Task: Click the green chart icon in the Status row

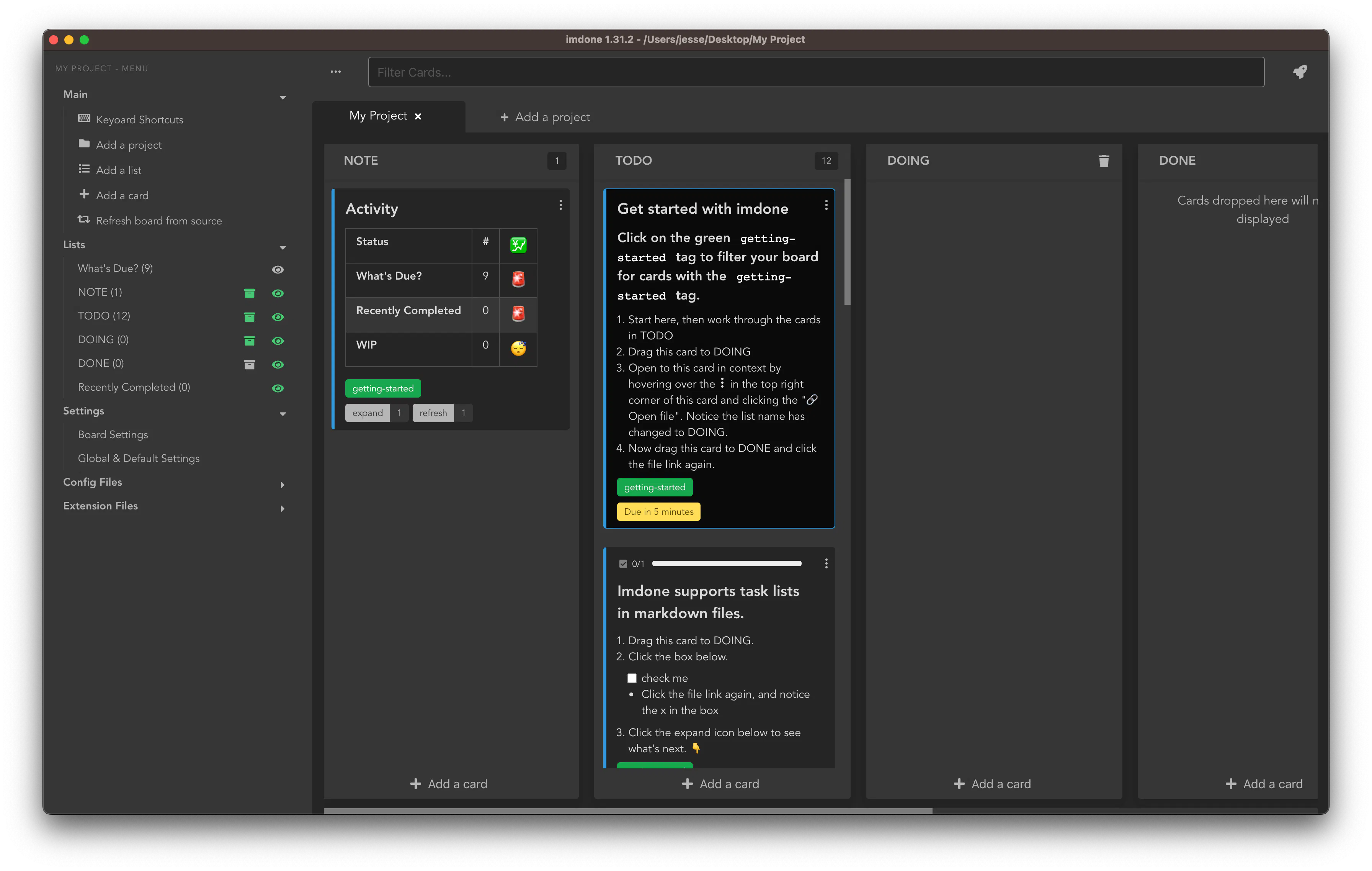Action: 518,245
